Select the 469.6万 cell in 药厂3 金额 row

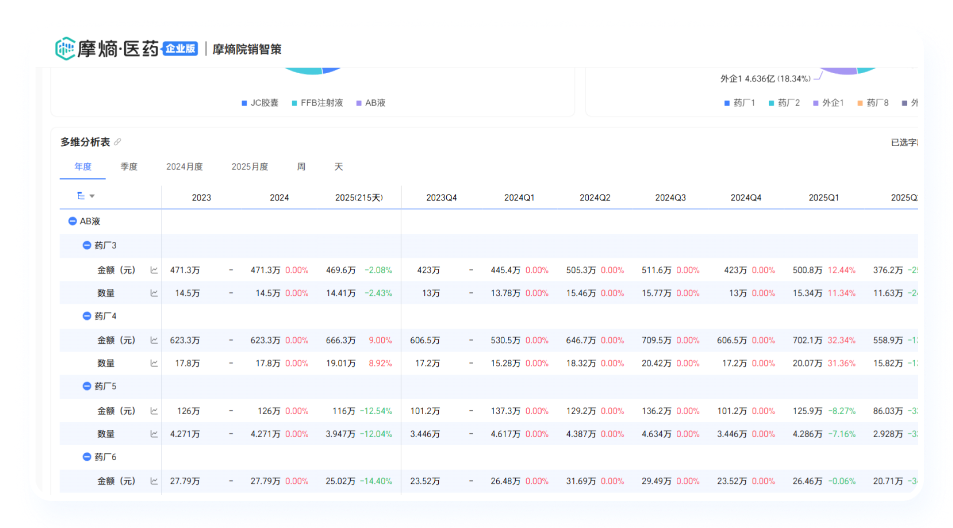click(341, 270)
